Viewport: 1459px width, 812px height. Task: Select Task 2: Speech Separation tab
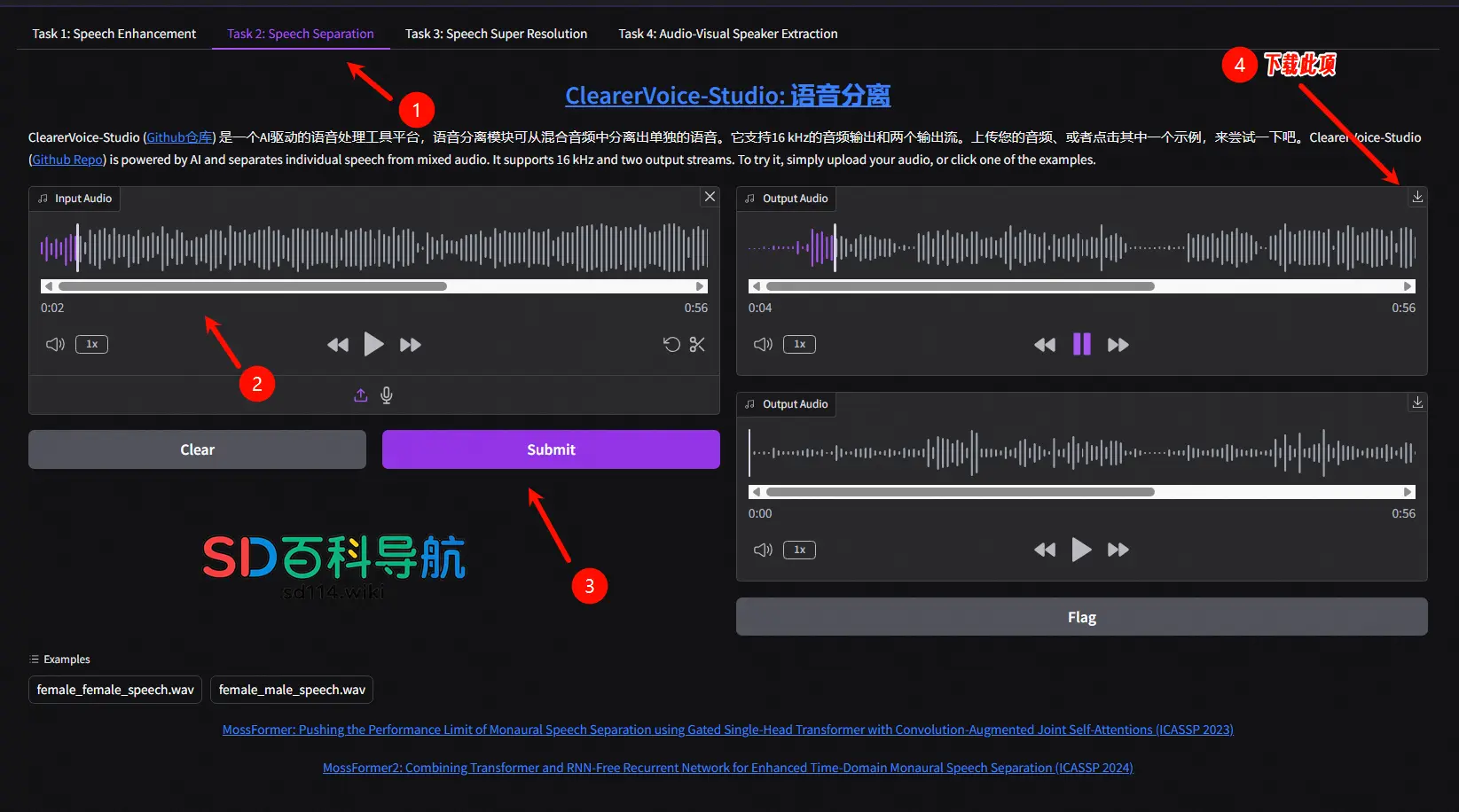[x=301, y=34]
